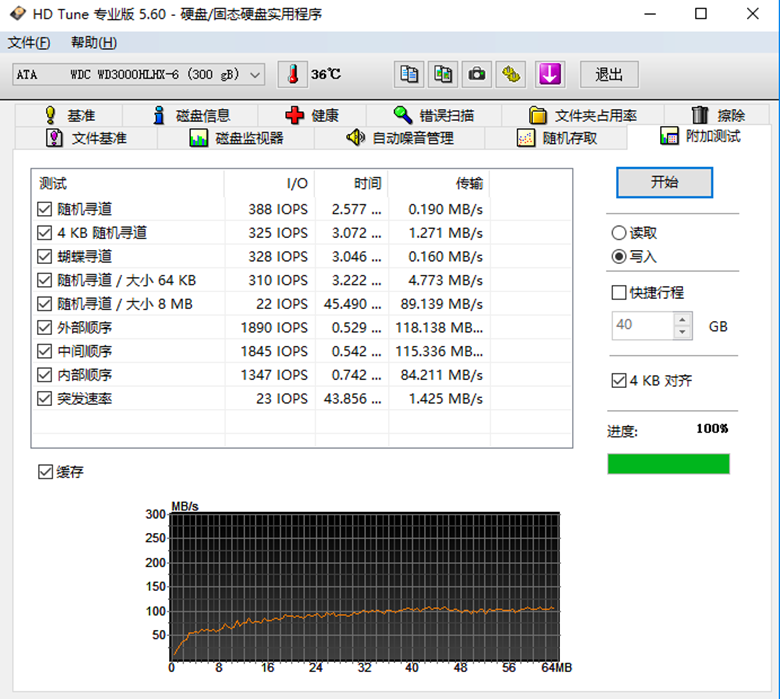Click the 1.425 MB/s burst rate value
780x699 pixels.
(446, 399)
